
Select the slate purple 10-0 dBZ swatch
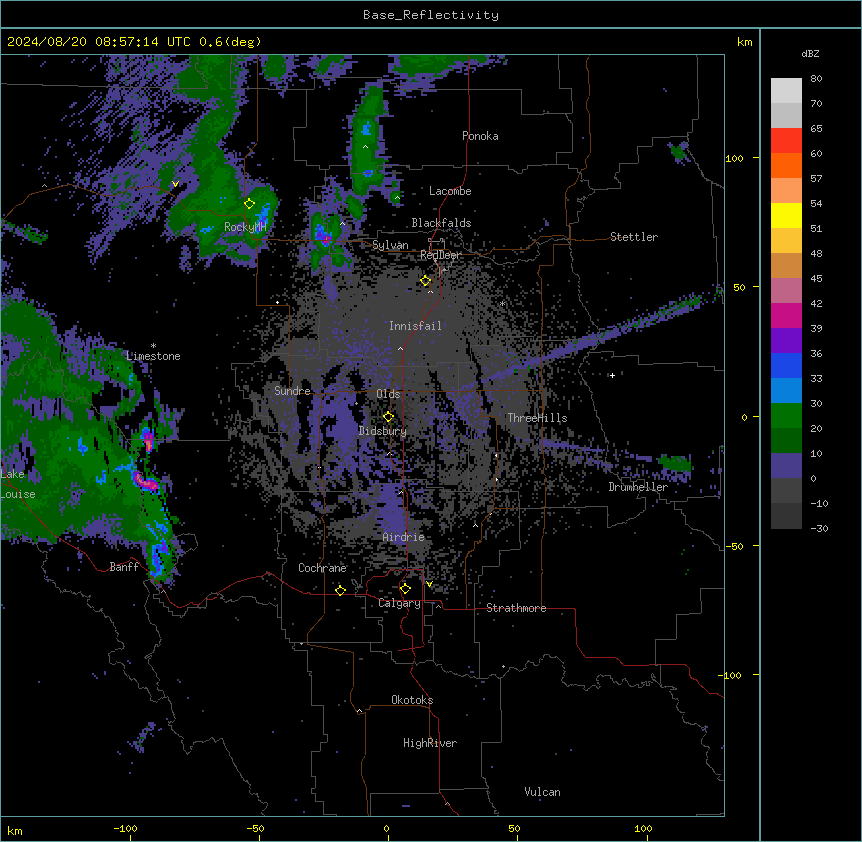786,466
